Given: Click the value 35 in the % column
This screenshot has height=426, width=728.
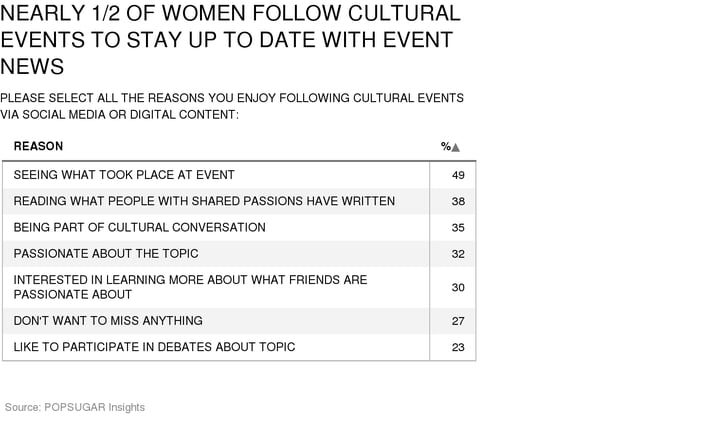Looking at the screenshot, I should point(458,227).
